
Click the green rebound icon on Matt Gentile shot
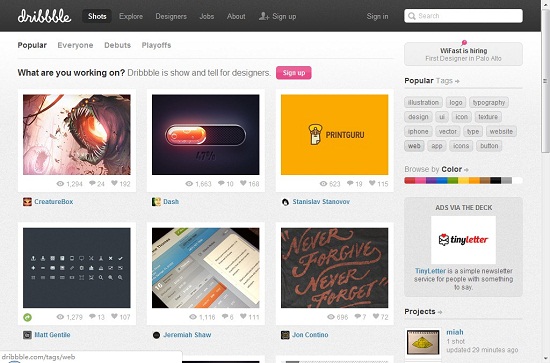(x=27, y=317)
